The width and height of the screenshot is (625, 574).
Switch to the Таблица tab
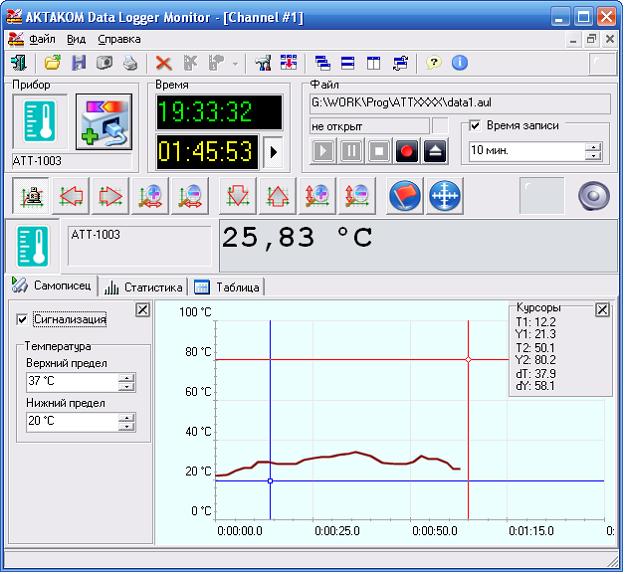(228, 287)
